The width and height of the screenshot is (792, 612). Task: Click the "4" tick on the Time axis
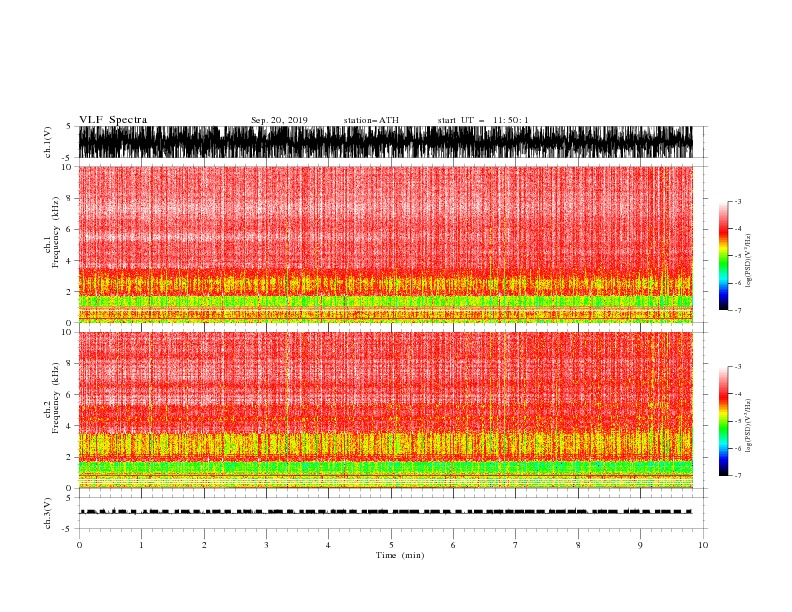click(x=328, y=545)
